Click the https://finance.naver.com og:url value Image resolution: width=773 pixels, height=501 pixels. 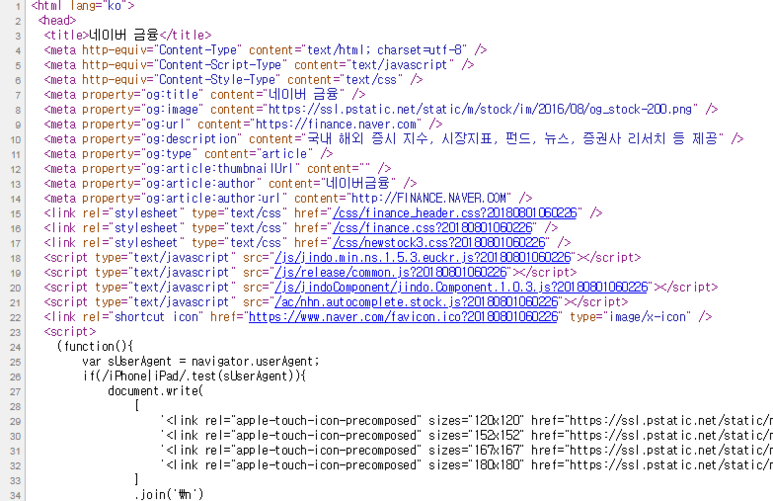pyautogui.click(x=338, y=124)
